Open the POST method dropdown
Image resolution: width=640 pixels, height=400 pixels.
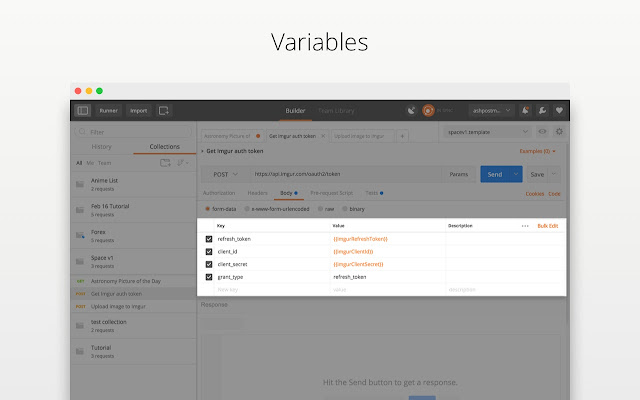(x=225, y=174)
